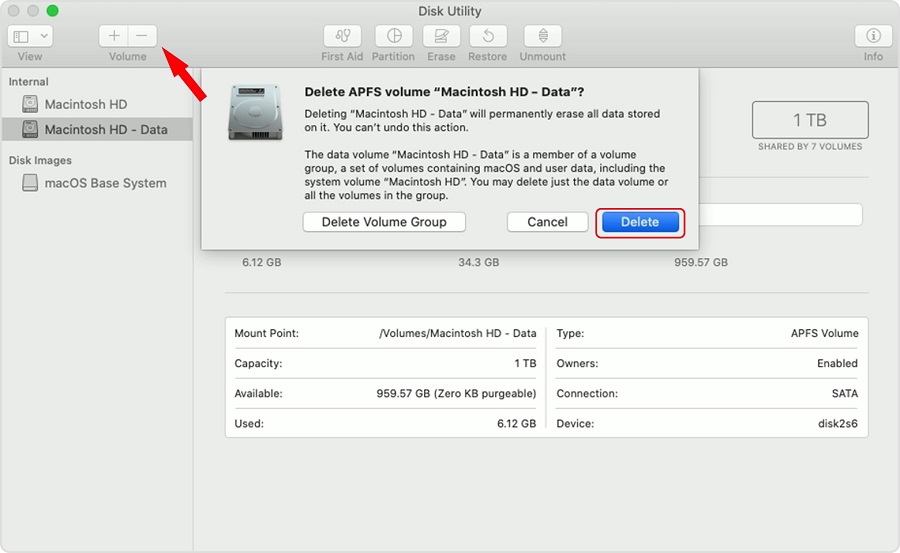The height and width of the screenshot is (553, 900).
Task: Click the Macintosh HD drive icon
Action: [x=30, y=104]
